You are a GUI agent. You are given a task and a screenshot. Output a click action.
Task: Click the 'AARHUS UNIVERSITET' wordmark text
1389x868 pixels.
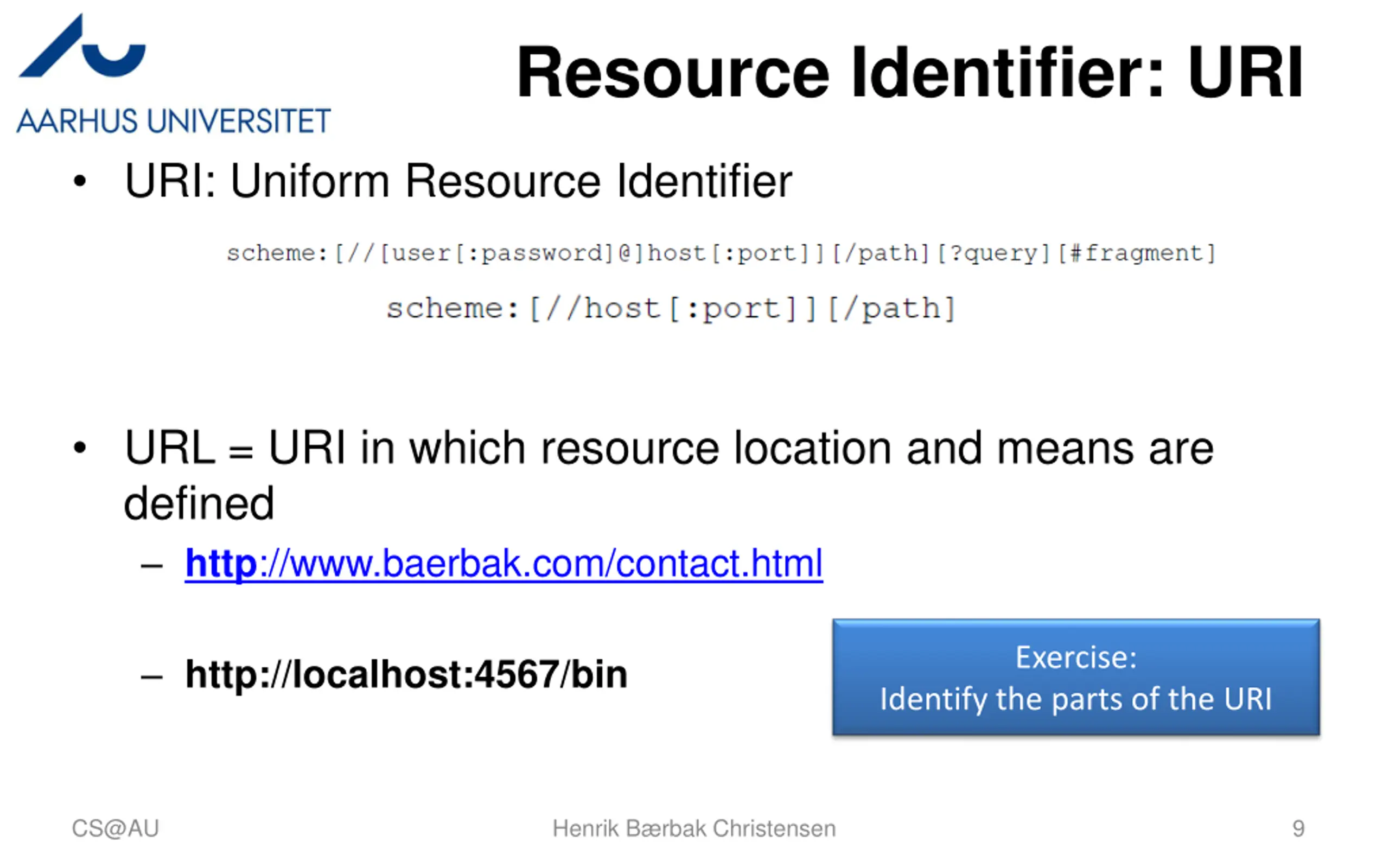point(173,121)
